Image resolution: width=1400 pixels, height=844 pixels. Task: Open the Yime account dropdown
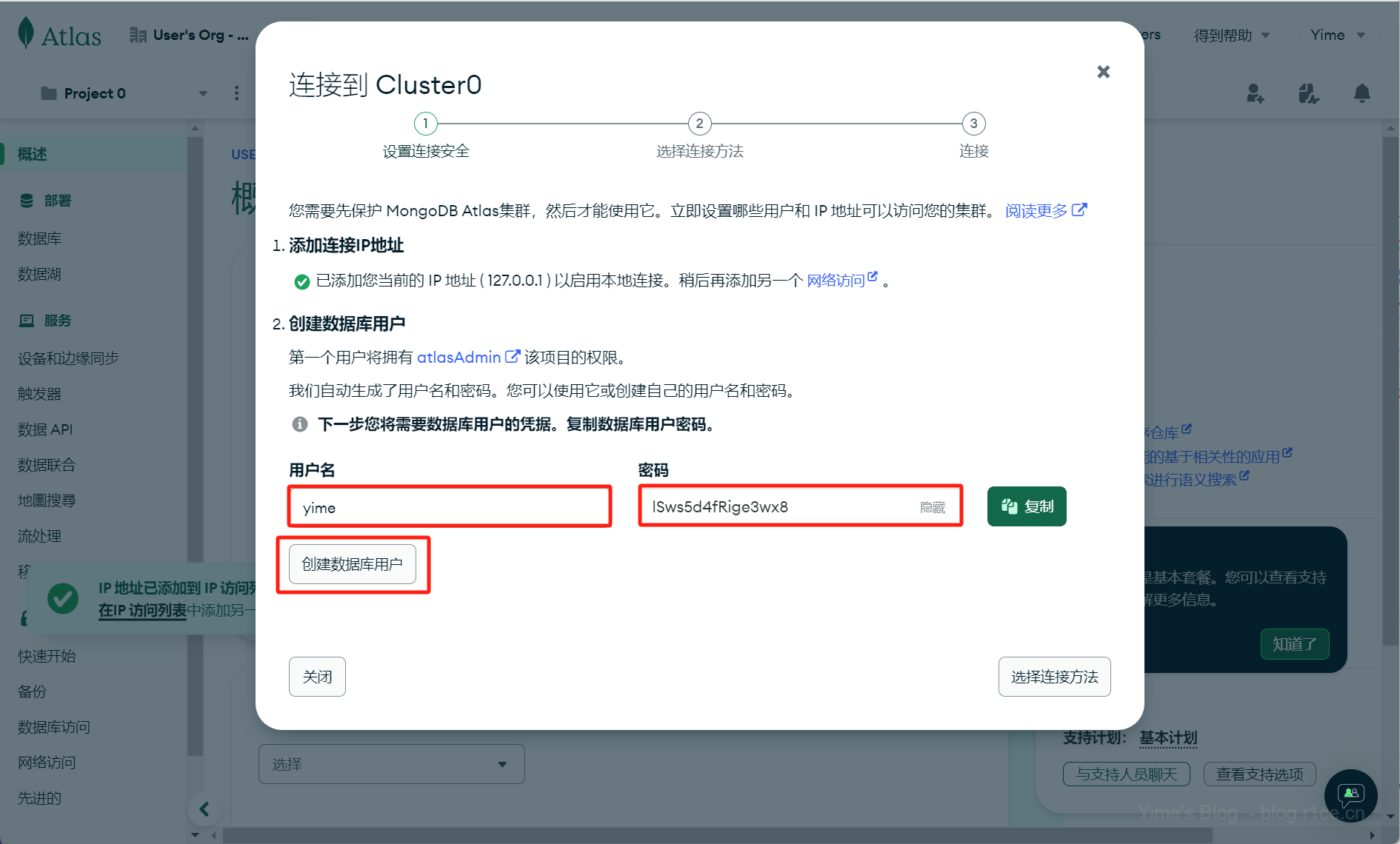pos(1337,35)
